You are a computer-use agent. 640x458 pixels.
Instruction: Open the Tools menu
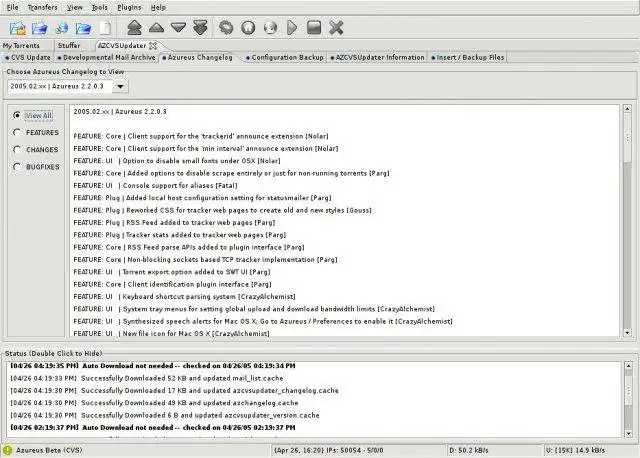(x=100, y=7)
